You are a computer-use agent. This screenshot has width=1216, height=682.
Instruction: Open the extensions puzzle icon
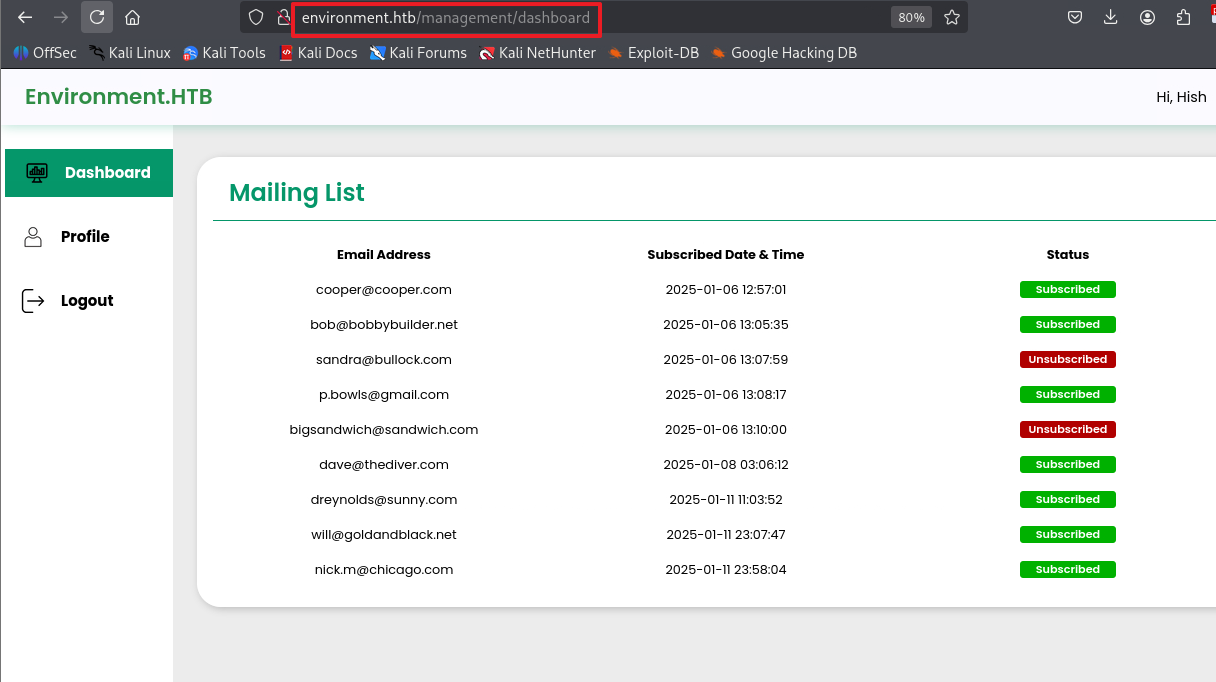[1184, 17]
